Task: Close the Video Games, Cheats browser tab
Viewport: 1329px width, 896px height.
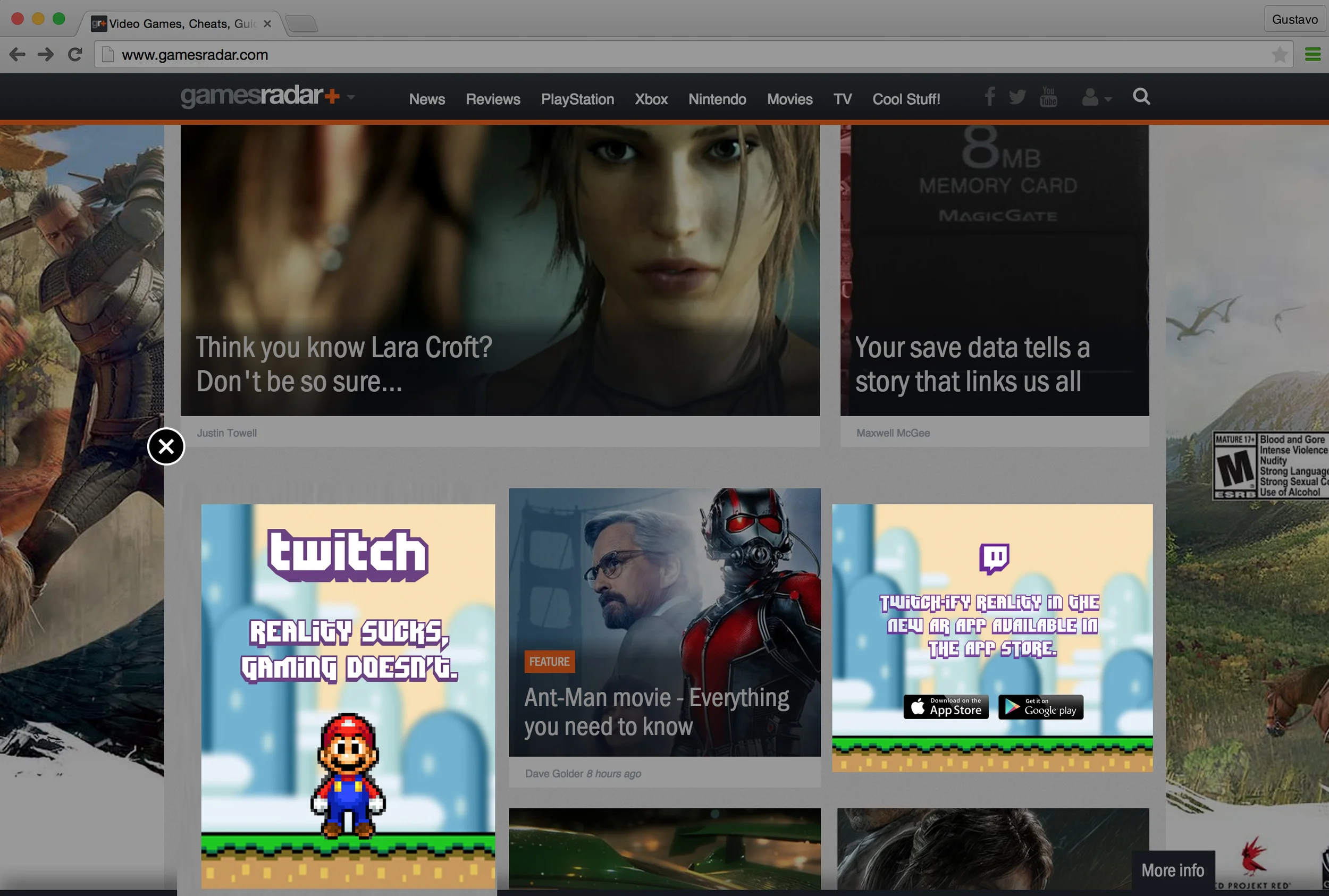Action: tap(267, 24)
